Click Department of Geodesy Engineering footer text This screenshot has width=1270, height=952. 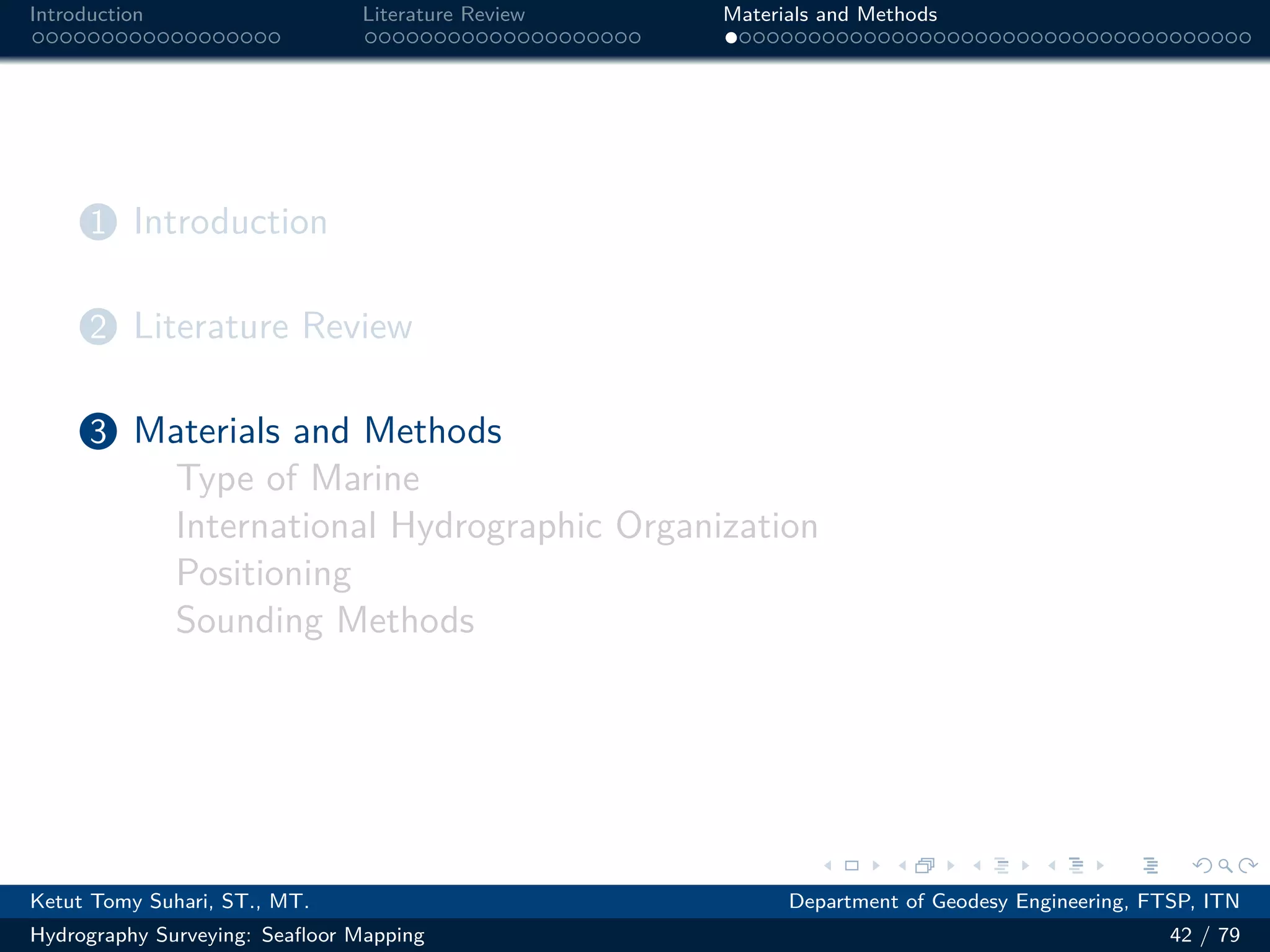(x=1014, y=901)
